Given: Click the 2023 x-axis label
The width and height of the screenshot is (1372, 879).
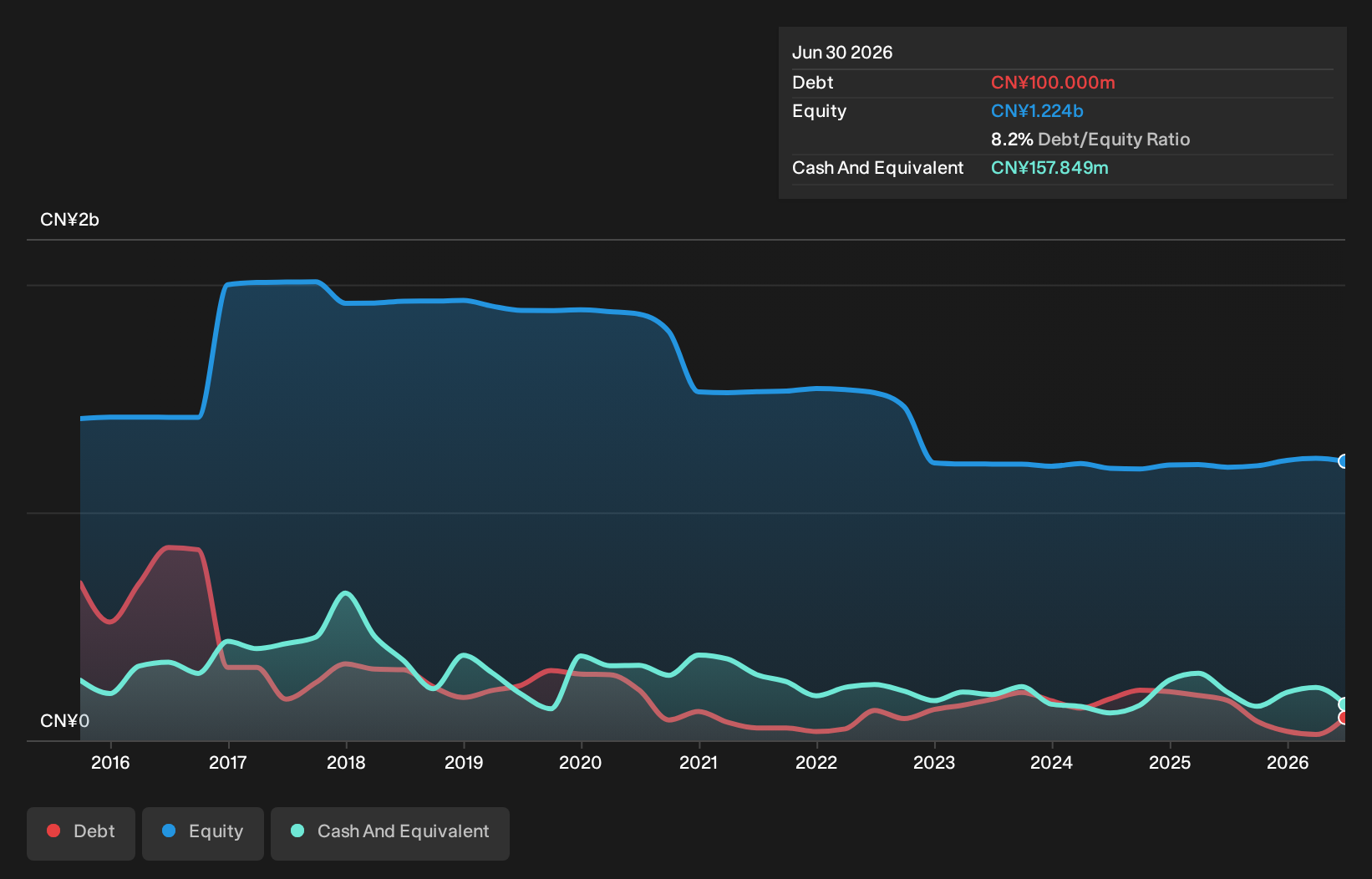Looking at the screenshot, I should click(934, 762).
